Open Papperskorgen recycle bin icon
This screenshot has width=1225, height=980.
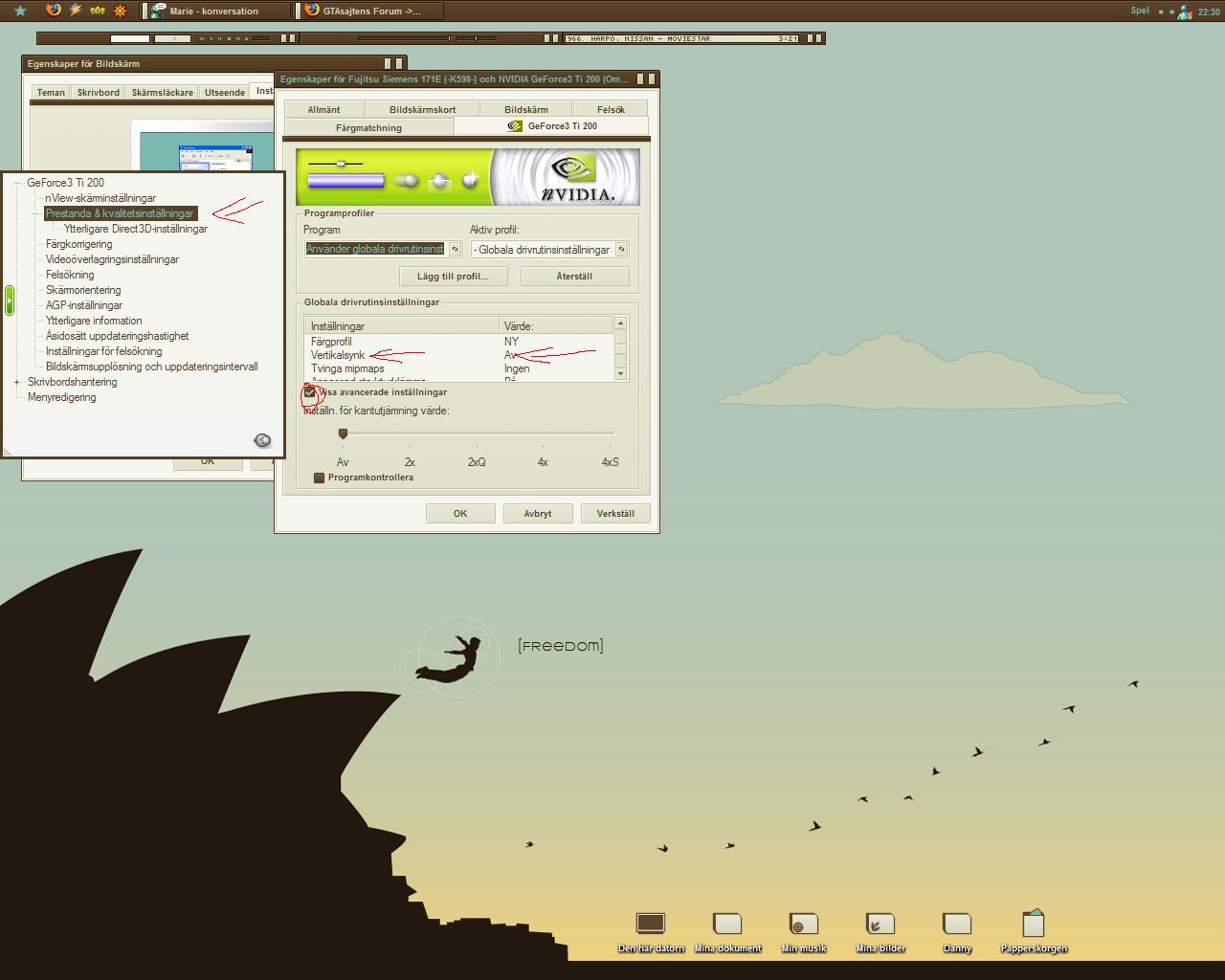click(x=1034, y=931)
